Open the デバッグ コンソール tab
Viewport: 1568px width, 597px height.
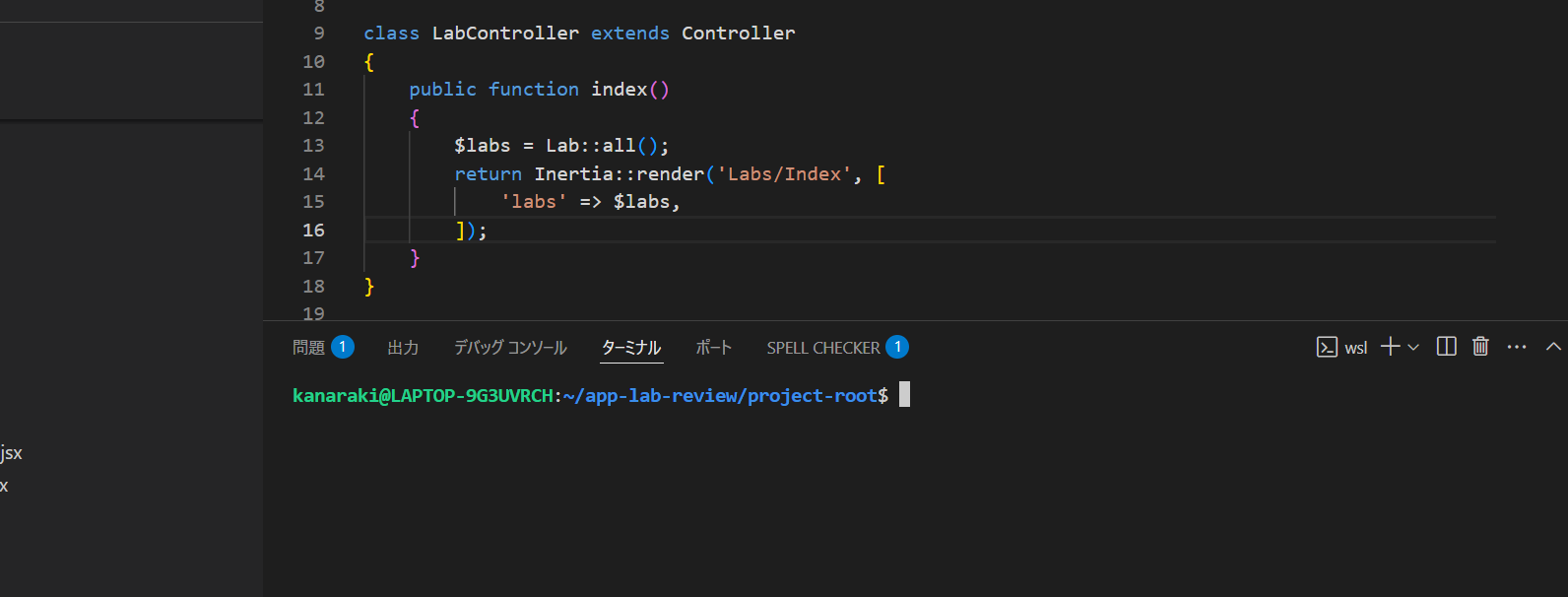pyautogui.click(x=510, y=348)
